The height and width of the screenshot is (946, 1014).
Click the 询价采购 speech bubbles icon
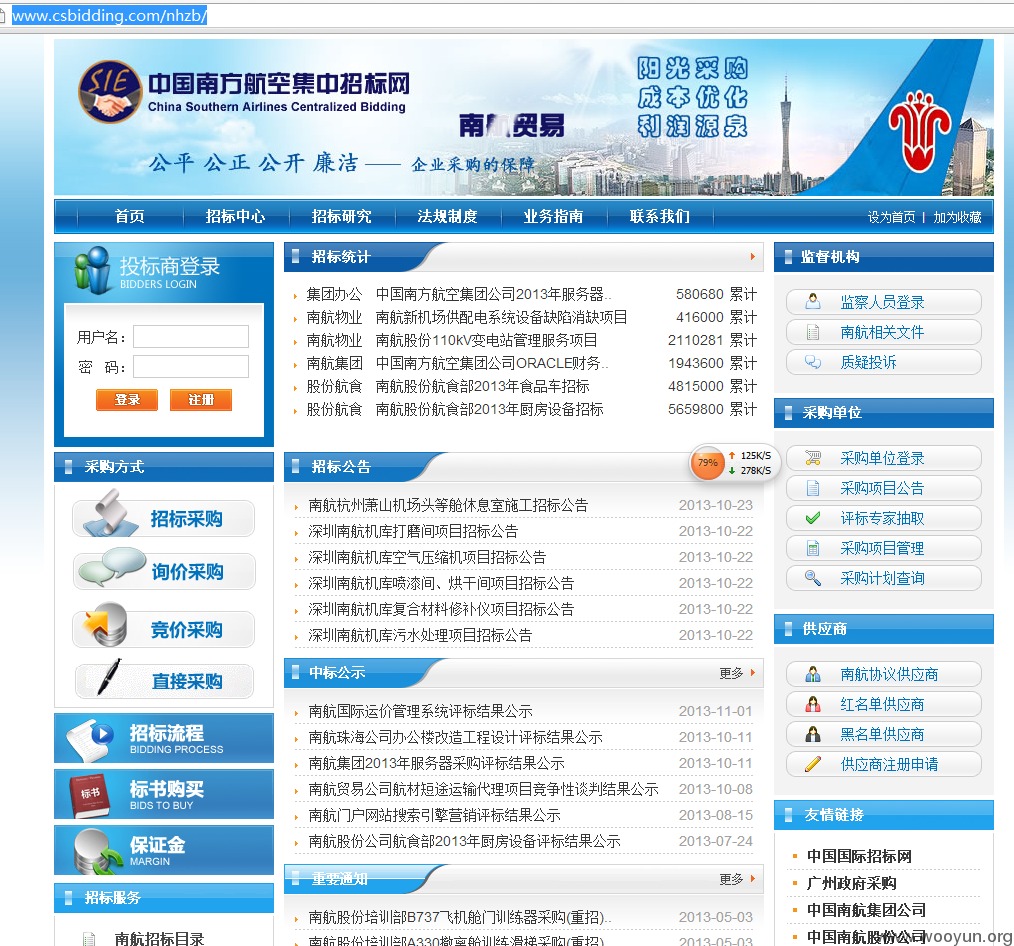111,566
